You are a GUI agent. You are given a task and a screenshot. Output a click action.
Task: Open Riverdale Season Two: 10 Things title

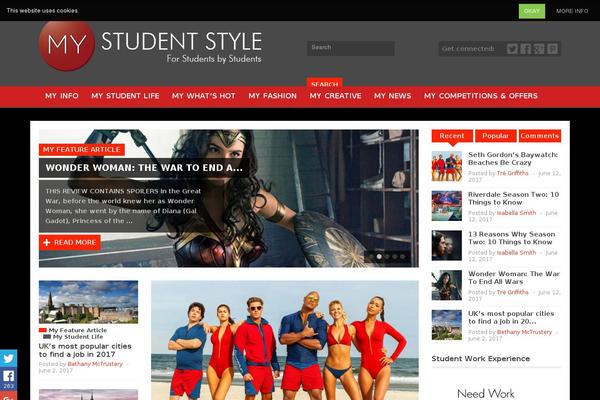514,198
